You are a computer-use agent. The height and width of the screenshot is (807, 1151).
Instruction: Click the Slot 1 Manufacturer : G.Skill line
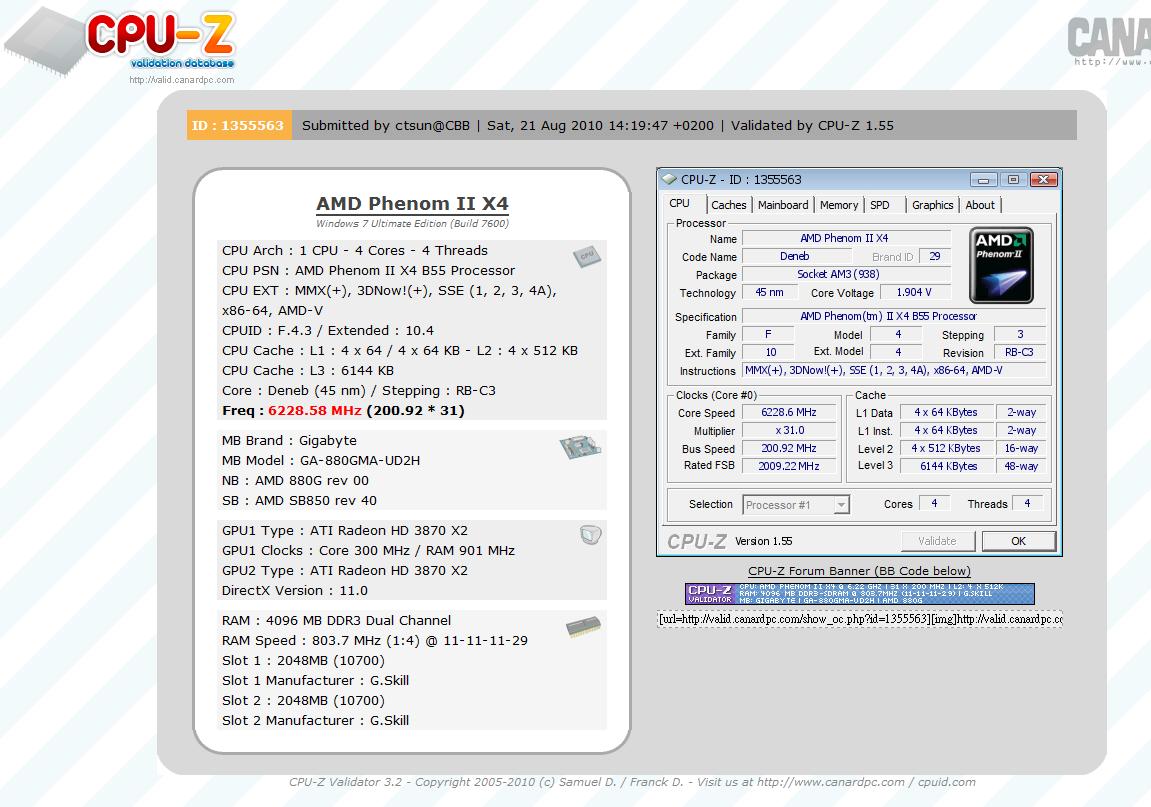pos(316,680)
